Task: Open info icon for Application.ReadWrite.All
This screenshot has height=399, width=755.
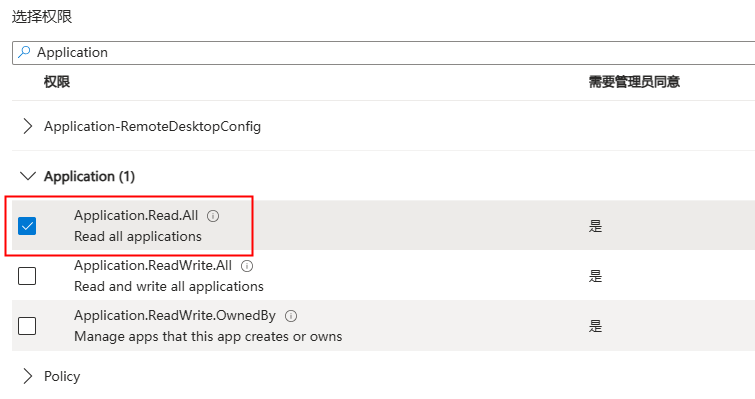Action: [247, 266]
